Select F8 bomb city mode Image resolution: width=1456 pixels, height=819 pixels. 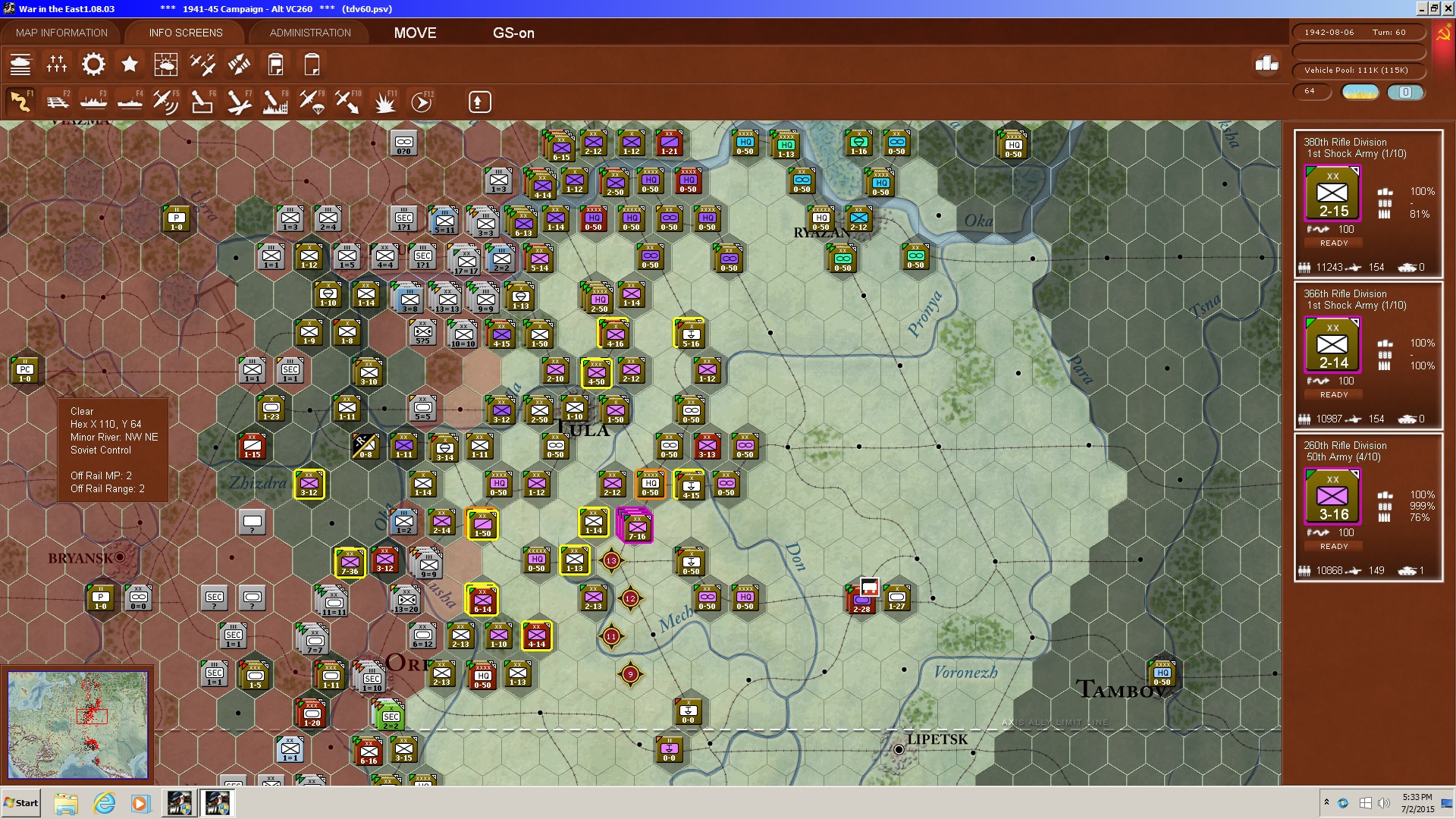pyautogui.click(x=275, y=102)
